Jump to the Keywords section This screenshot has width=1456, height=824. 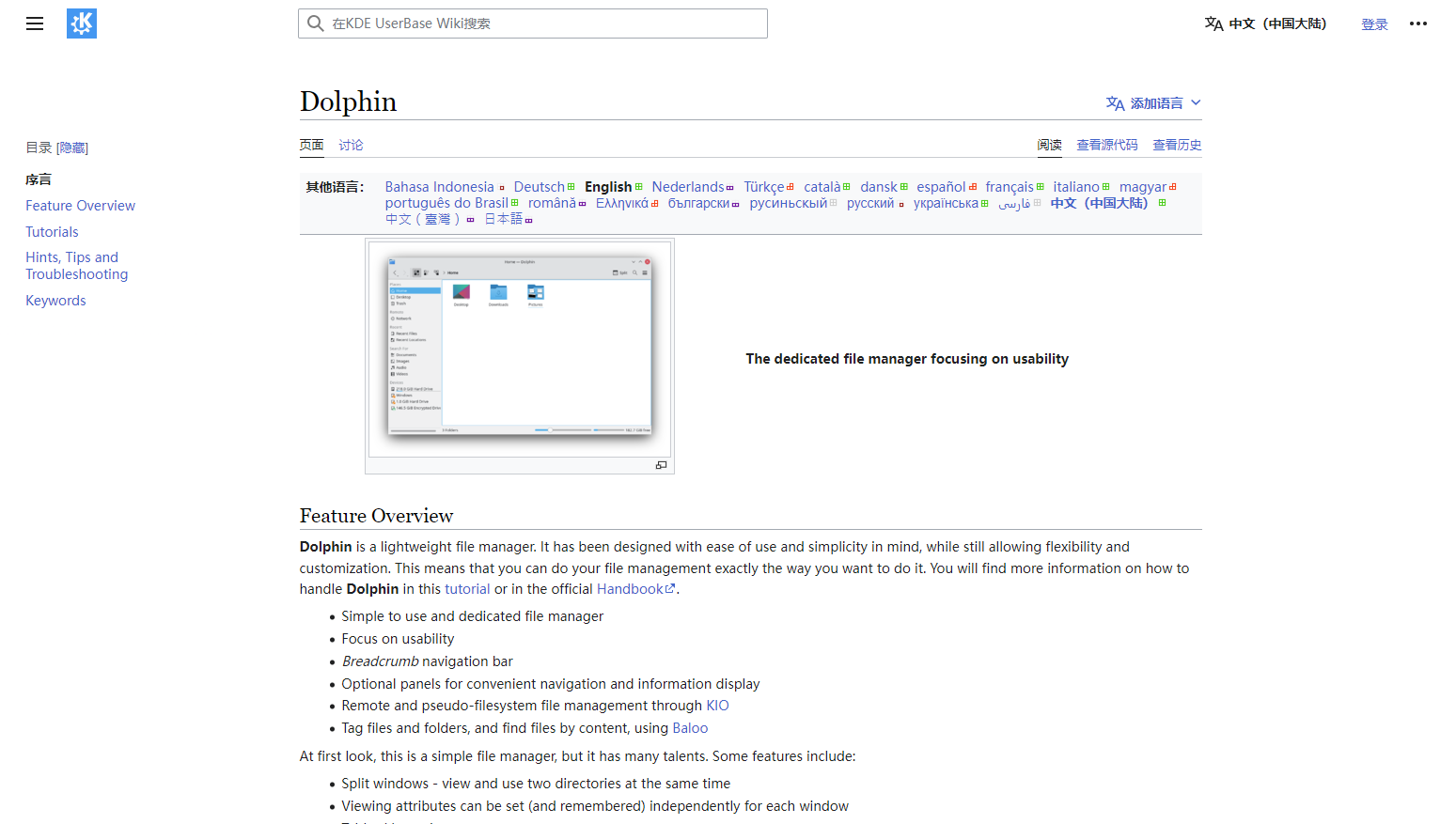pos(55,301)
